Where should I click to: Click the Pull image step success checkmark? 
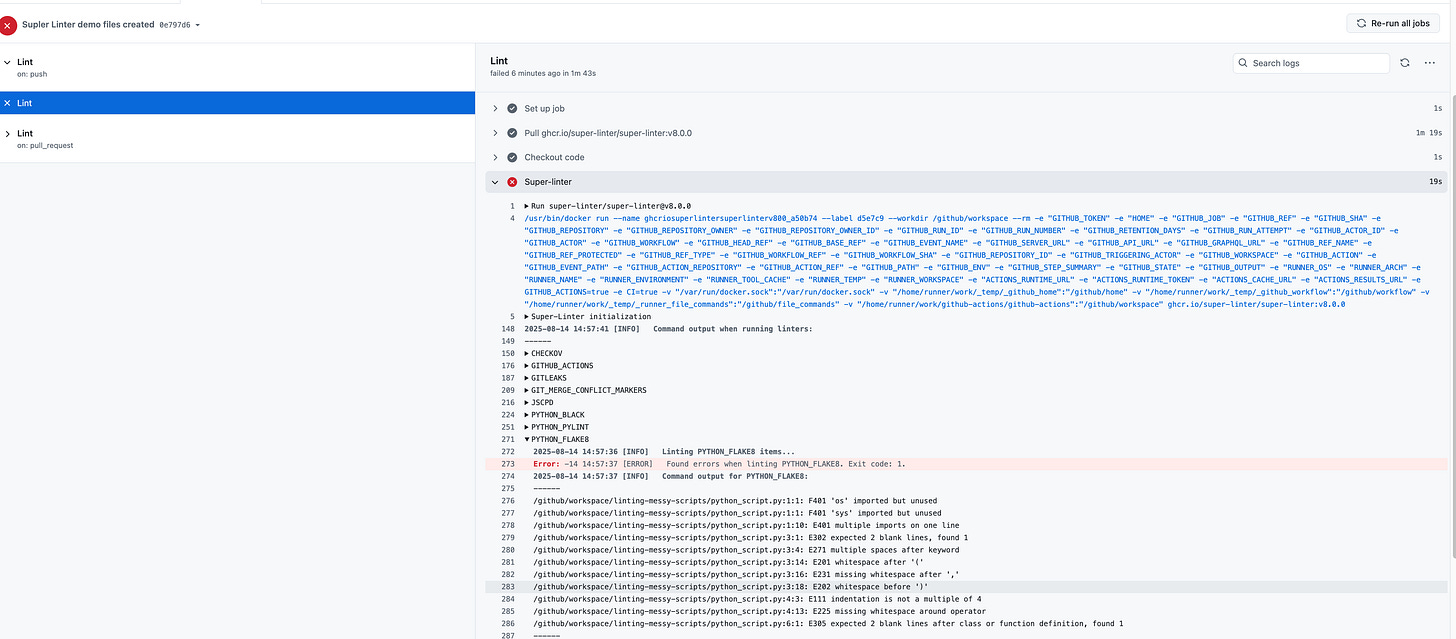coord(512,133)
